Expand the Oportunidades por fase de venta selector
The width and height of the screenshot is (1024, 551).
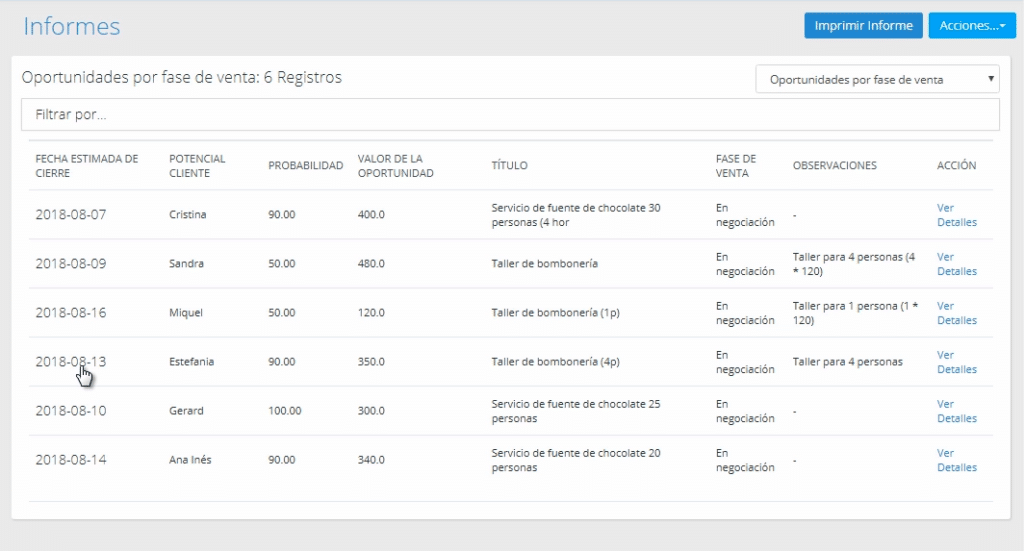[x=877, y=80]
